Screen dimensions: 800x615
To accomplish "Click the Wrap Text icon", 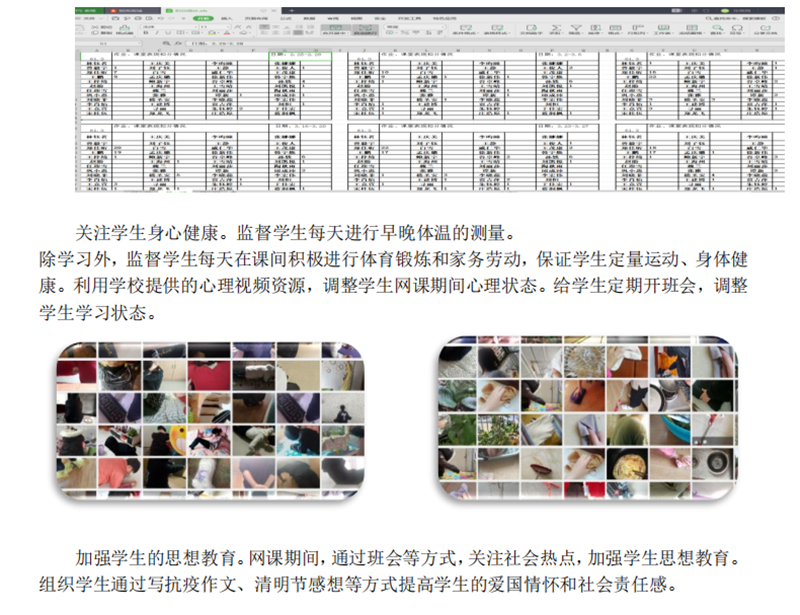I will pyautogui.click(x=363, y=29).
